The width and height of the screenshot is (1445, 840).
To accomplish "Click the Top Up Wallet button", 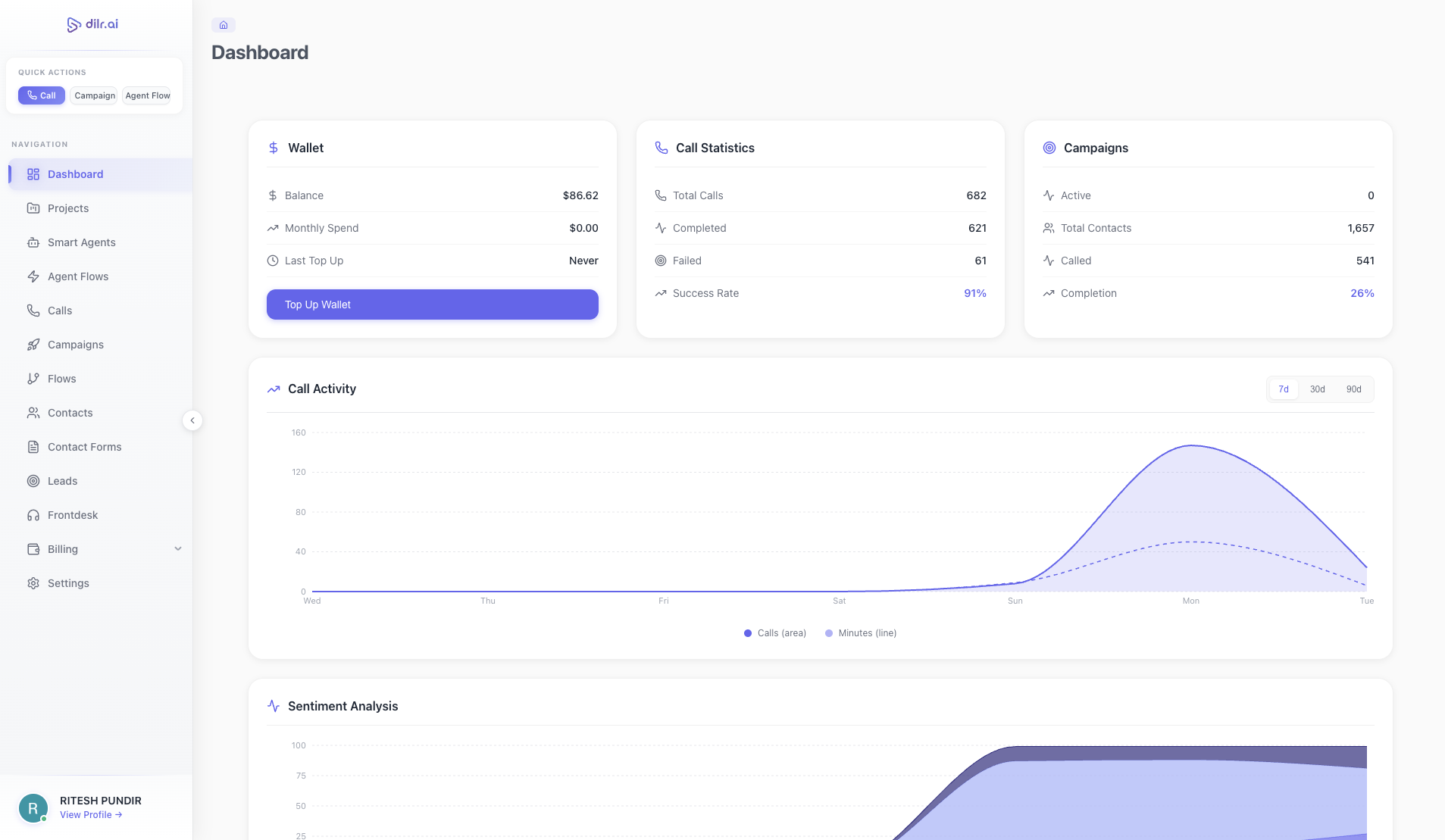I will coord(433,304).
